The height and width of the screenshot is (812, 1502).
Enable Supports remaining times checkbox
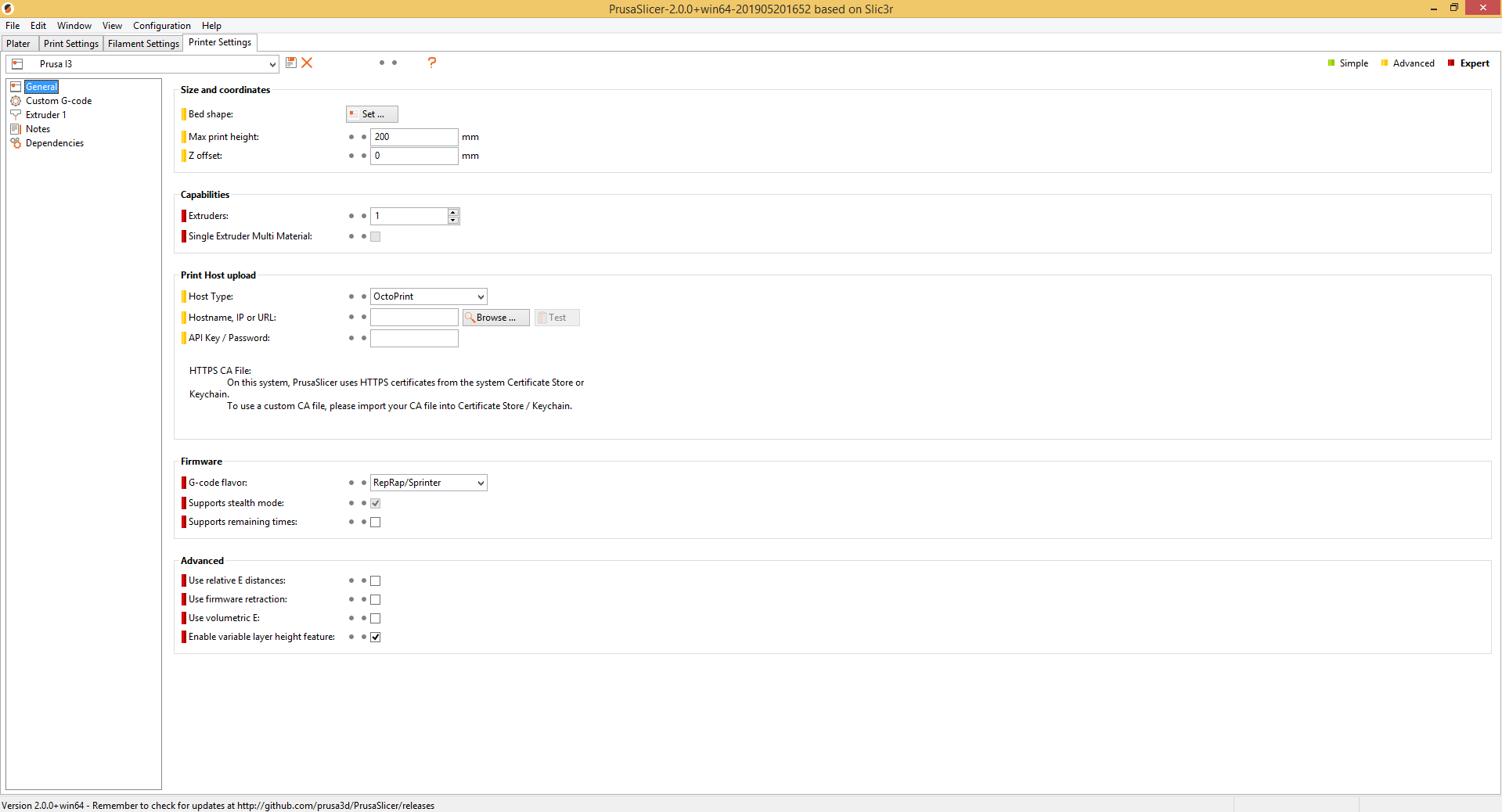(x=376, y=522)
